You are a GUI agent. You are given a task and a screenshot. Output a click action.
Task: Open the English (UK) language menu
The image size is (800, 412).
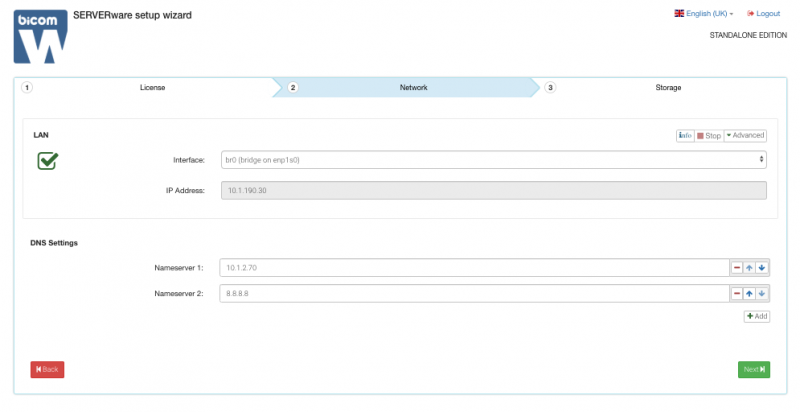pyautogui.click(x=705, y=14)
